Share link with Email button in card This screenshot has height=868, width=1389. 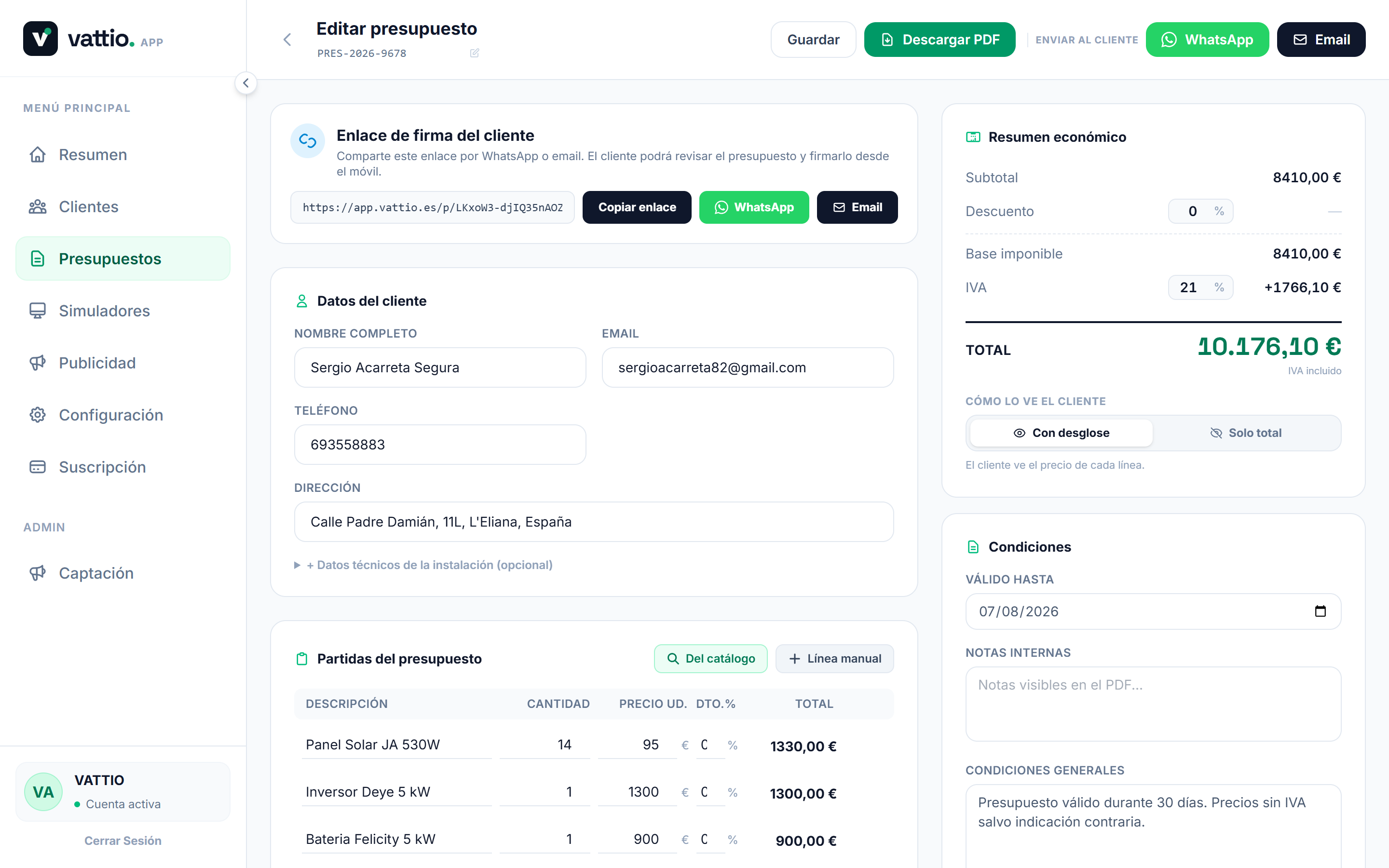[x=857, y=207]
